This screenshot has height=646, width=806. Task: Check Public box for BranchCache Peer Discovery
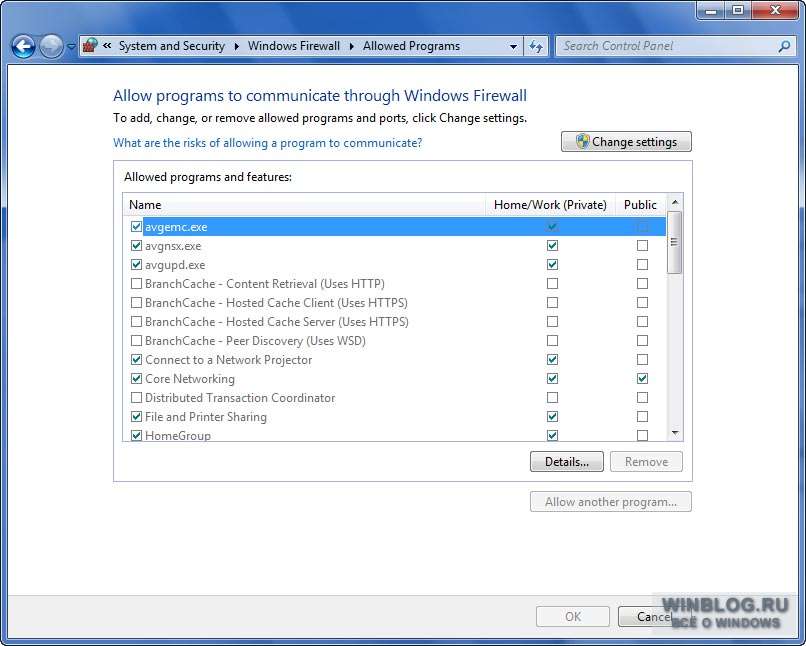click(x=642, y=340)
